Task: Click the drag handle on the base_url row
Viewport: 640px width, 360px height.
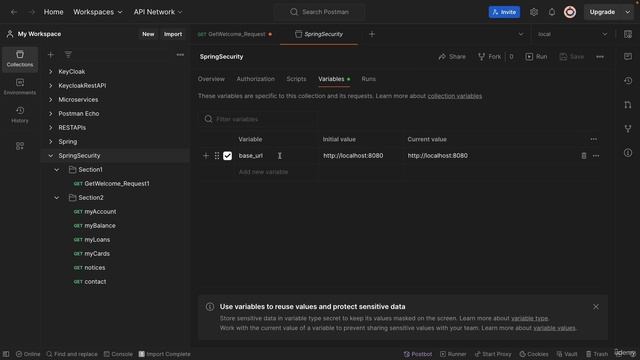Action: pyautogui.click(x=217, y=156)
